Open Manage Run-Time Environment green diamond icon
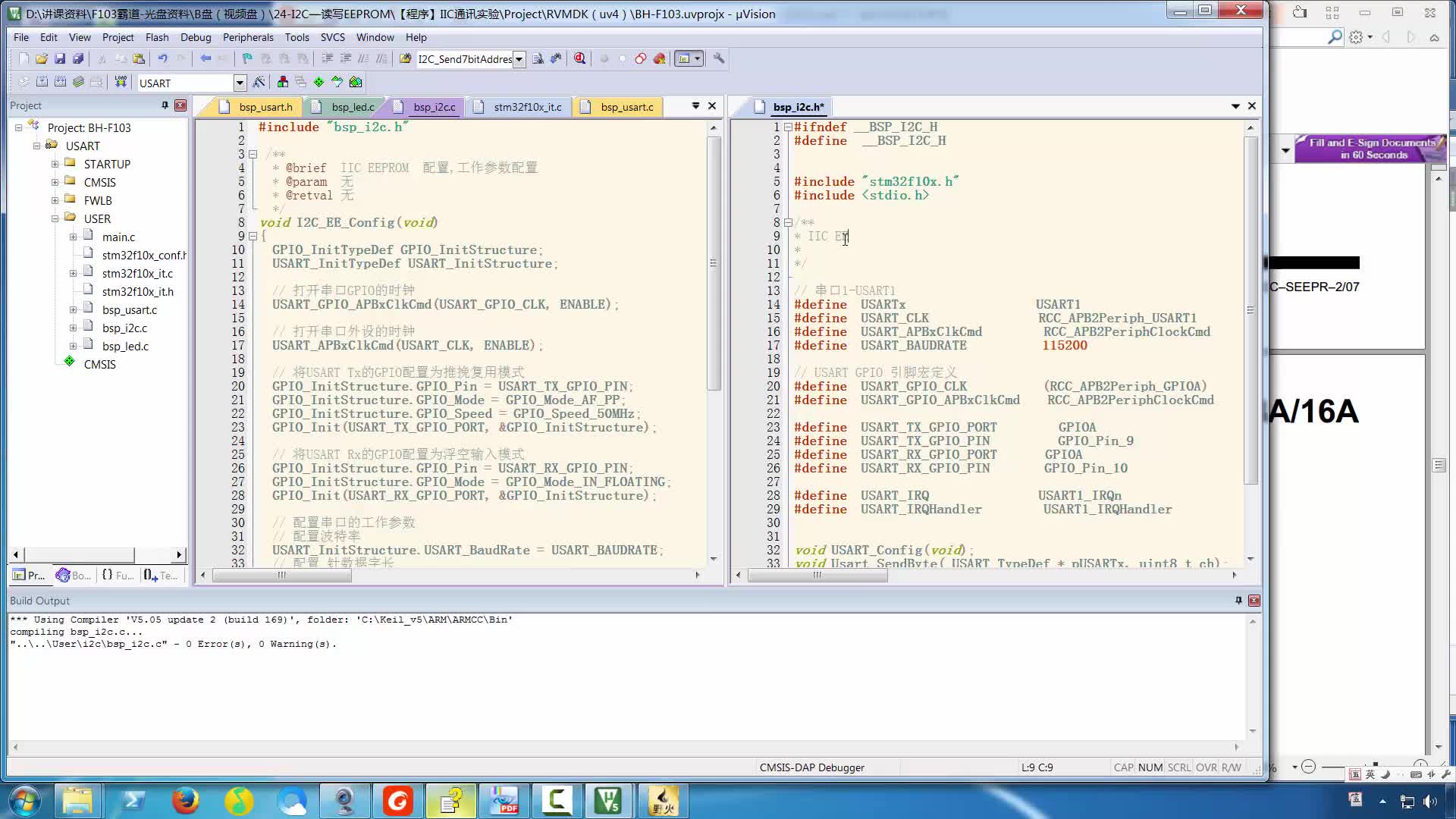The image size is (1456, 819). pyautogui.click(x=318, y=82)
